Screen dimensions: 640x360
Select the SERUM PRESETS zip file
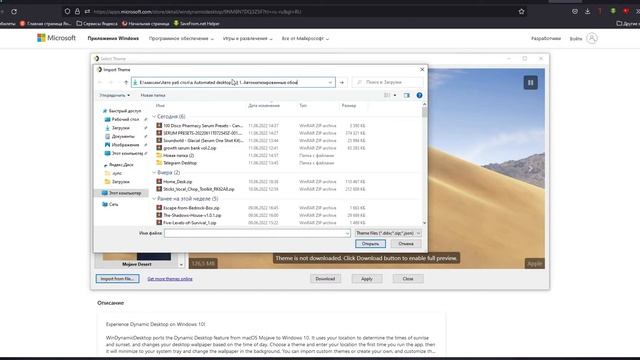(x=200, y=133)
